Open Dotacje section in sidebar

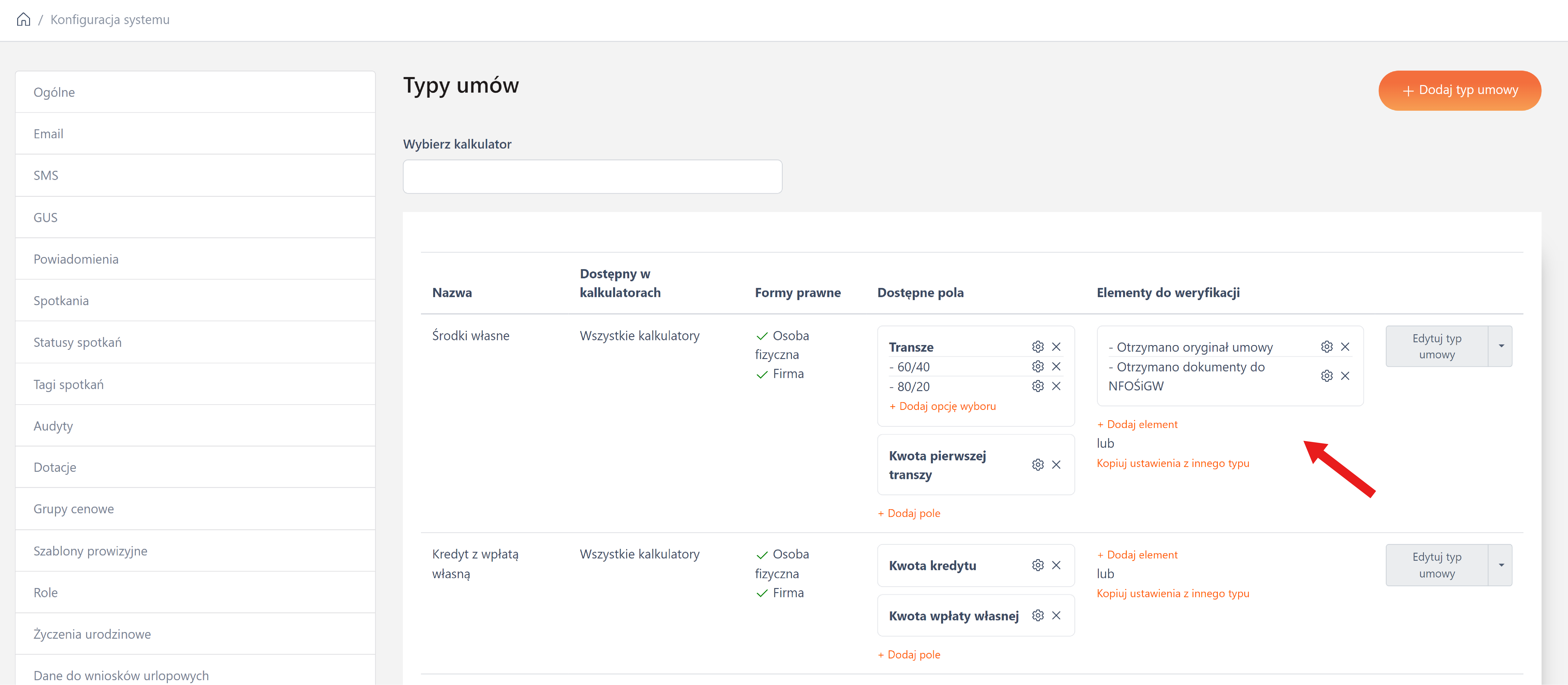pyautogui.click(x=55, y=467)
